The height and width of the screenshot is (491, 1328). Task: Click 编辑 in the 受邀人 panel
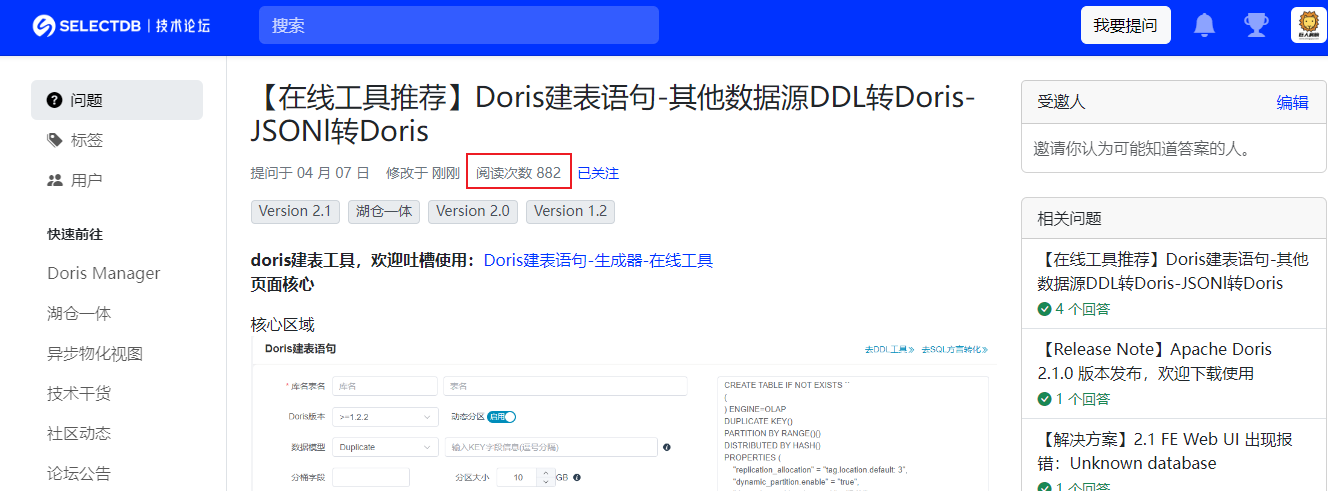[x=1292, y=102]
